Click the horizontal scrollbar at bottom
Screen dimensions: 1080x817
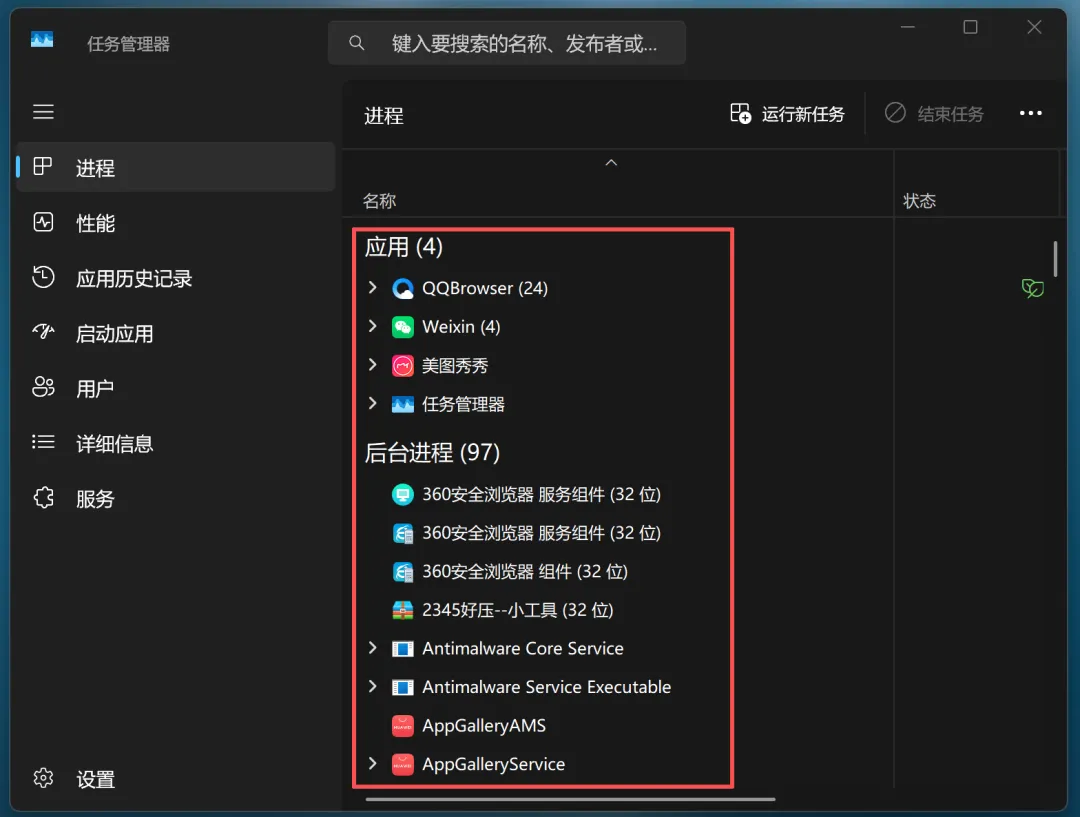pyautogui.click(x=570, y=800)
